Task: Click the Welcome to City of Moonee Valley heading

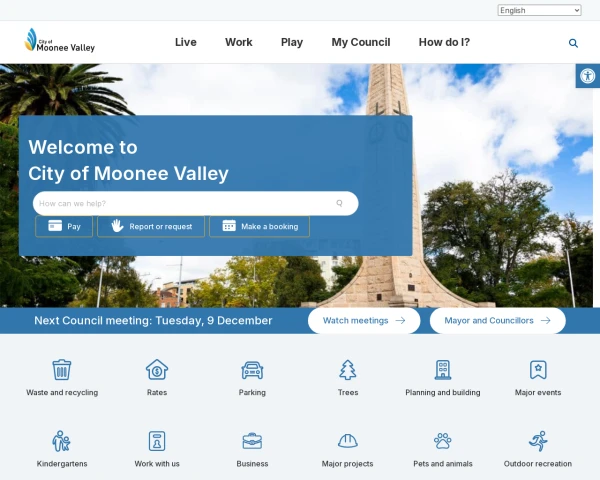Action: point(128,160)
